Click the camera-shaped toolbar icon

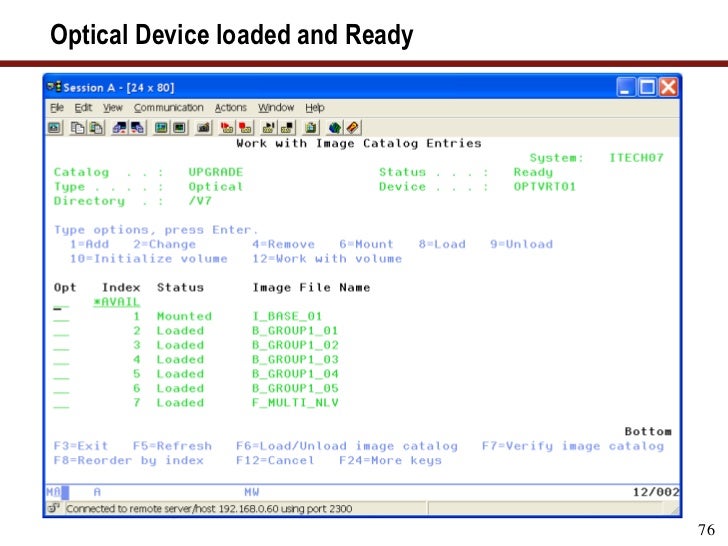tap(203, 128)
